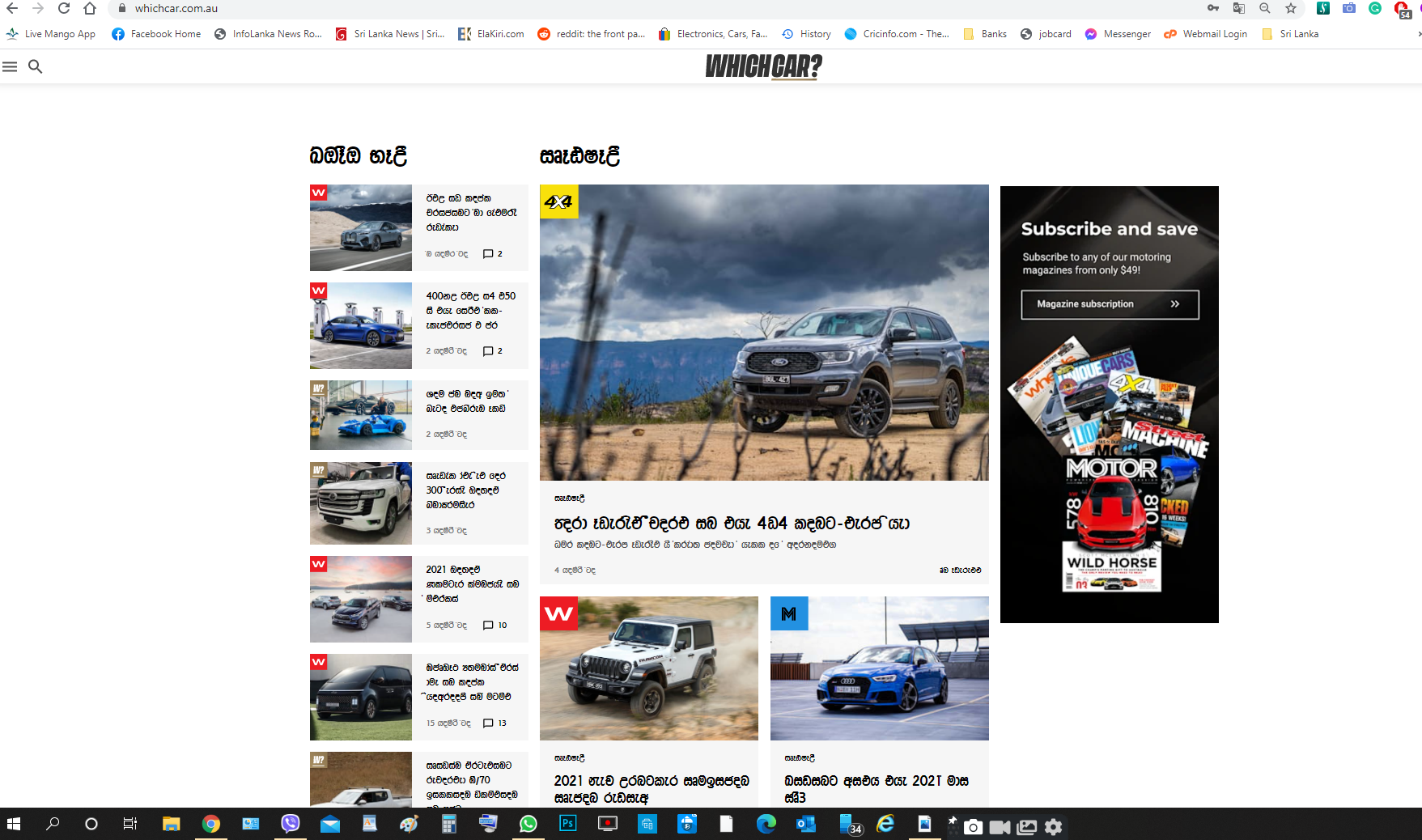Screen dimensions: 1422x840
Task: Open the comments icon on the 10-comment article
Action: [488, 626]
